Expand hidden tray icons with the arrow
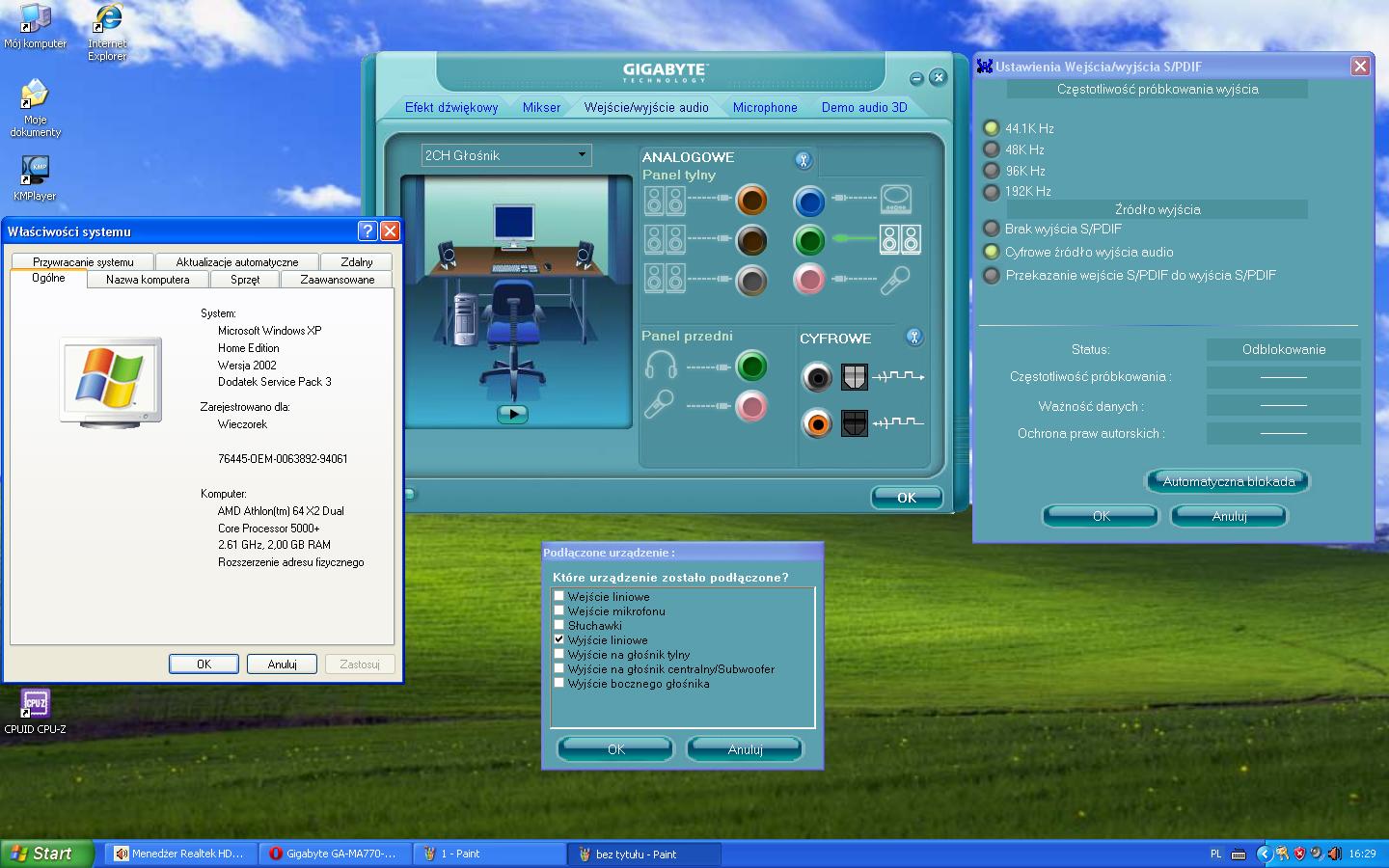 pos(1265,854)
